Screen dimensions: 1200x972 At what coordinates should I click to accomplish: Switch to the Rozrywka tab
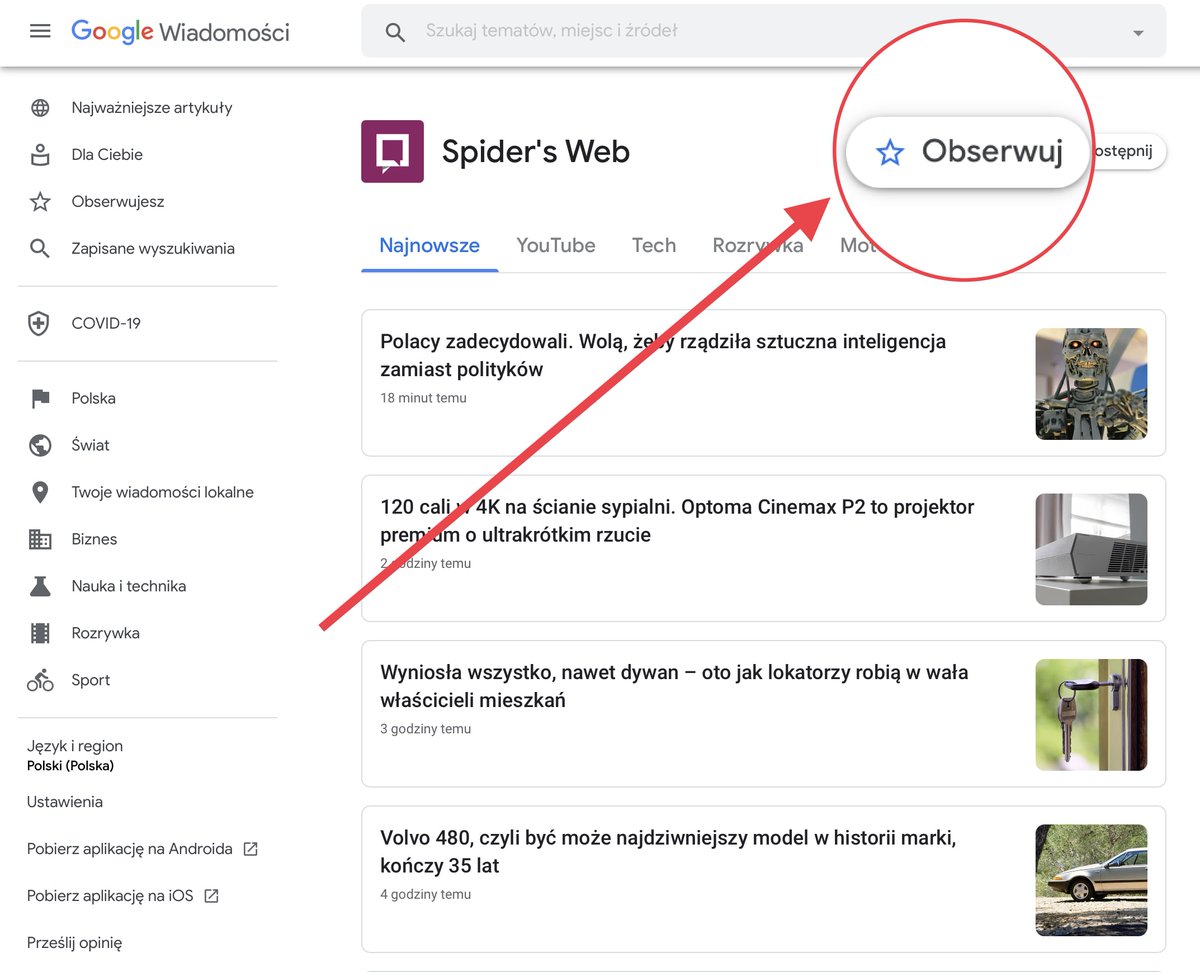point(758,245)
